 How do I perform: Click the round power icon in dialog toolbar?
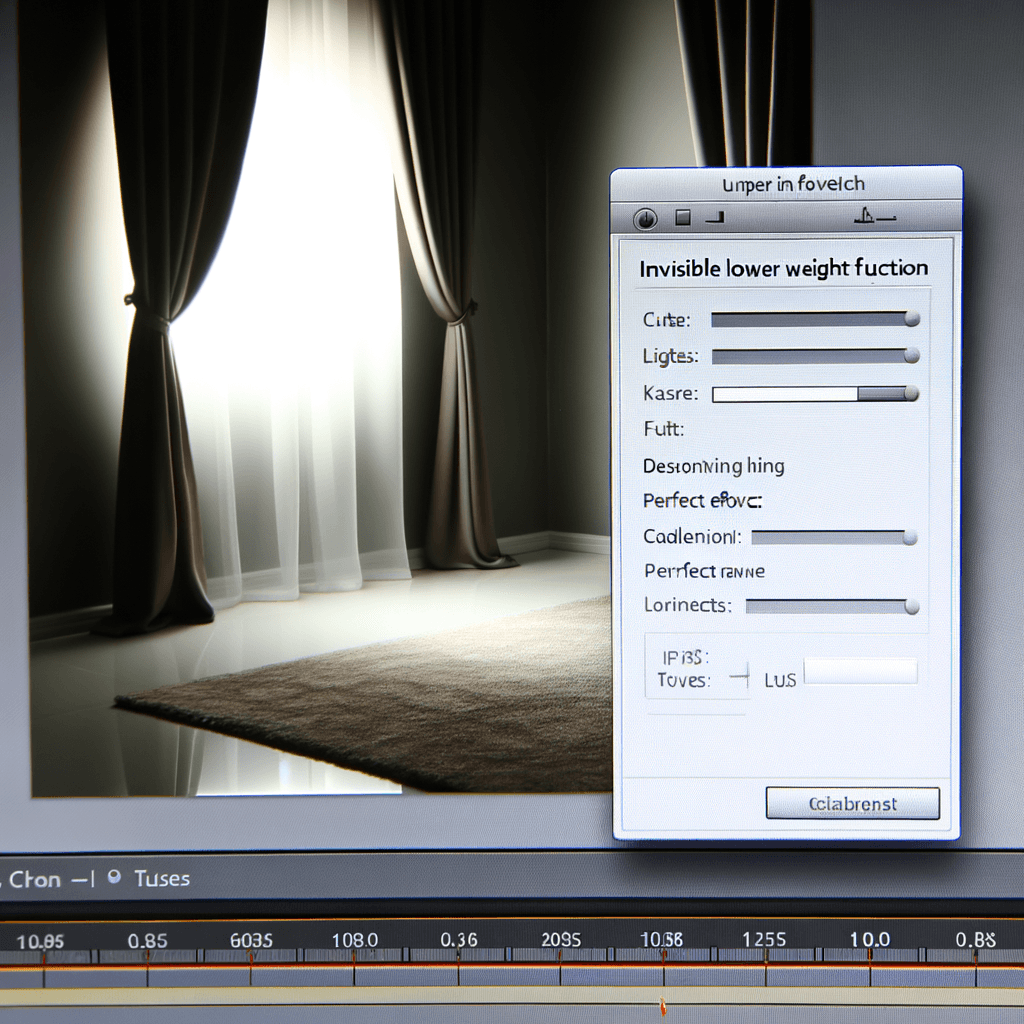[x=645, y=219]
